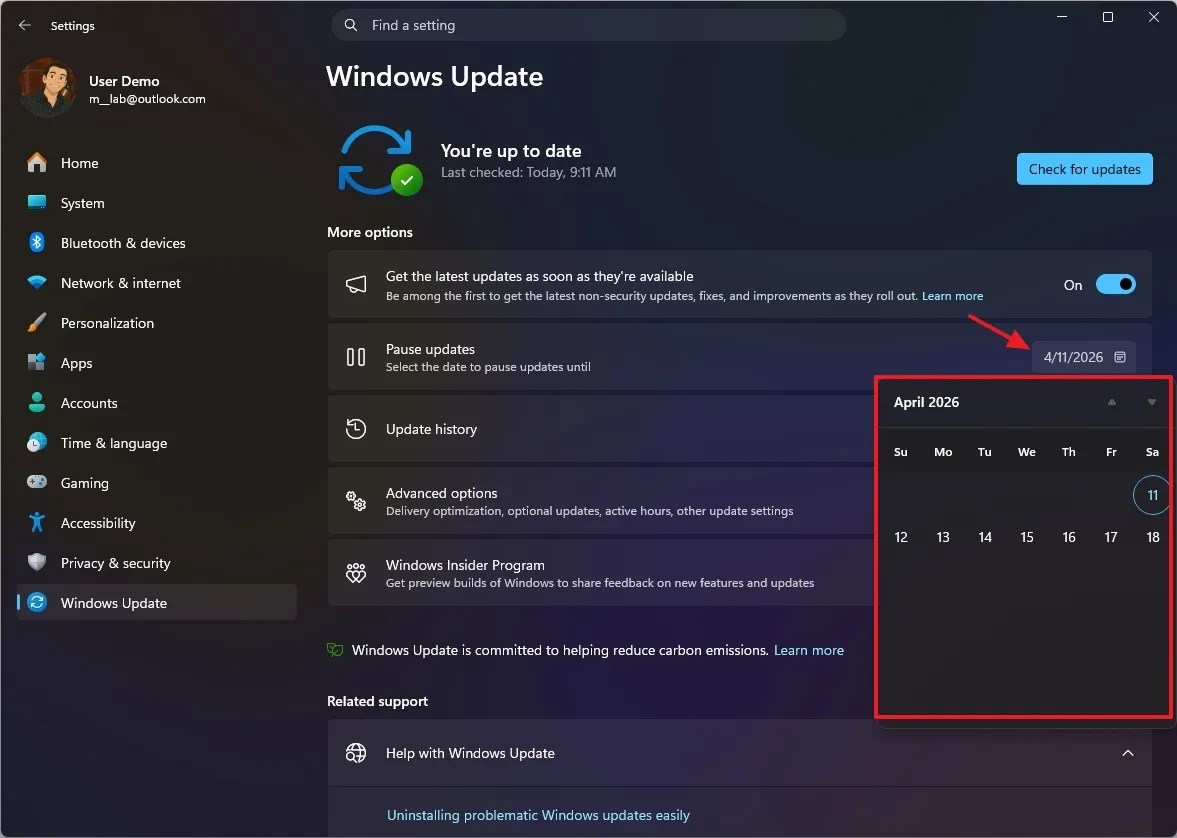Click the Bluetooth icon in sidebar

[x=37, y=243]
